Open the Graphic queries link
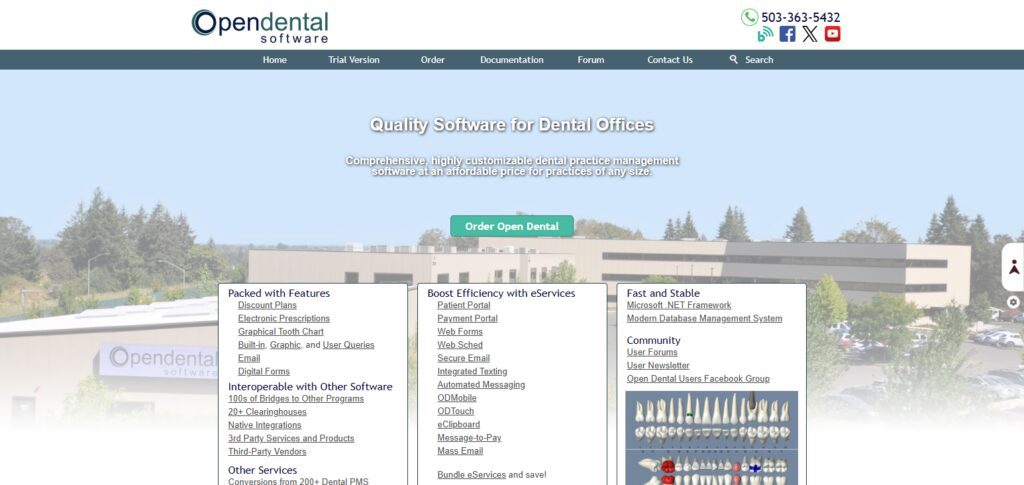The width and height of the screenshot is (1024, 485). [x=285, y=345]
